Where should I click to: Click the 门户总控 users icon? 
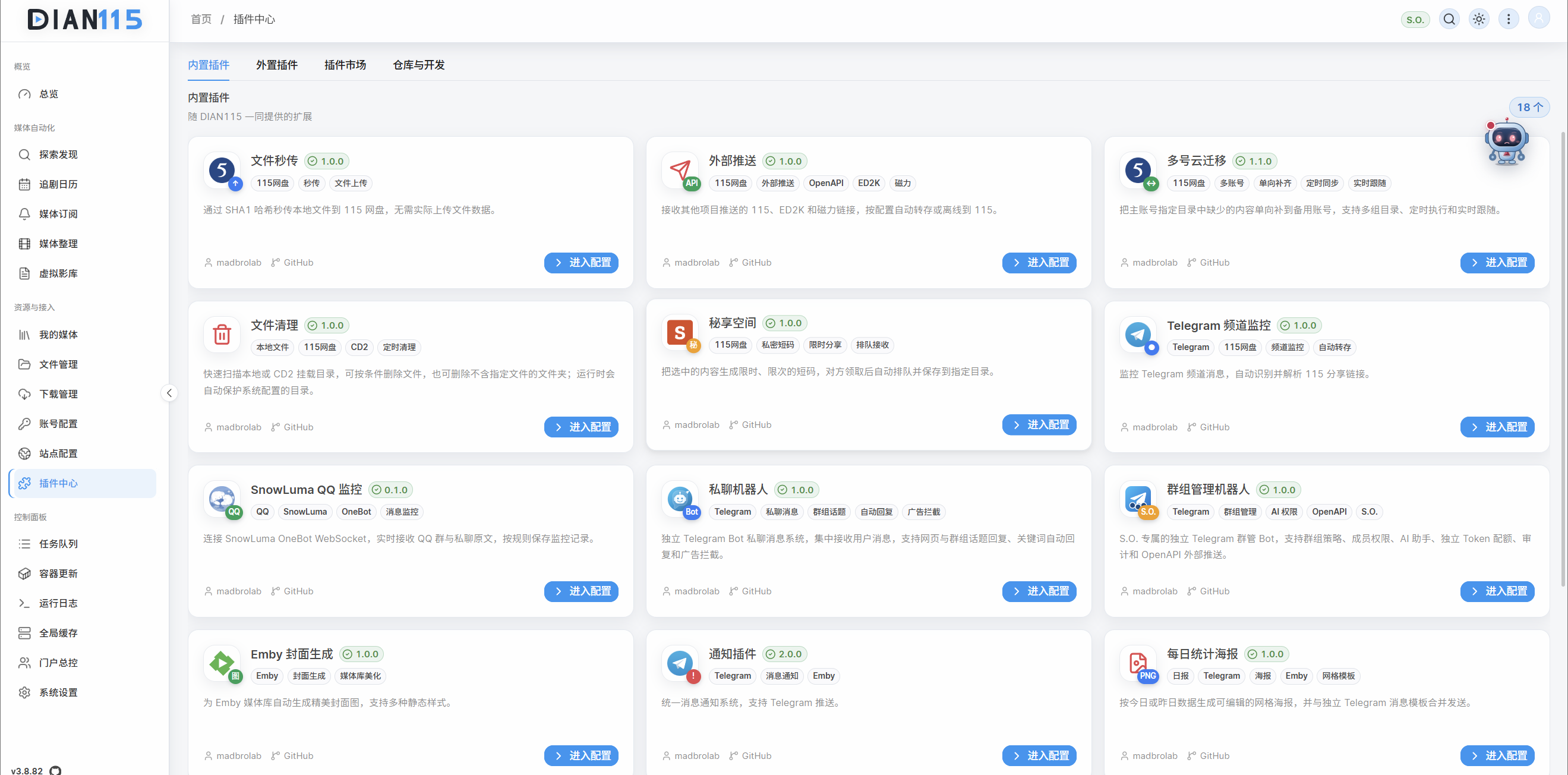(24, 662)
